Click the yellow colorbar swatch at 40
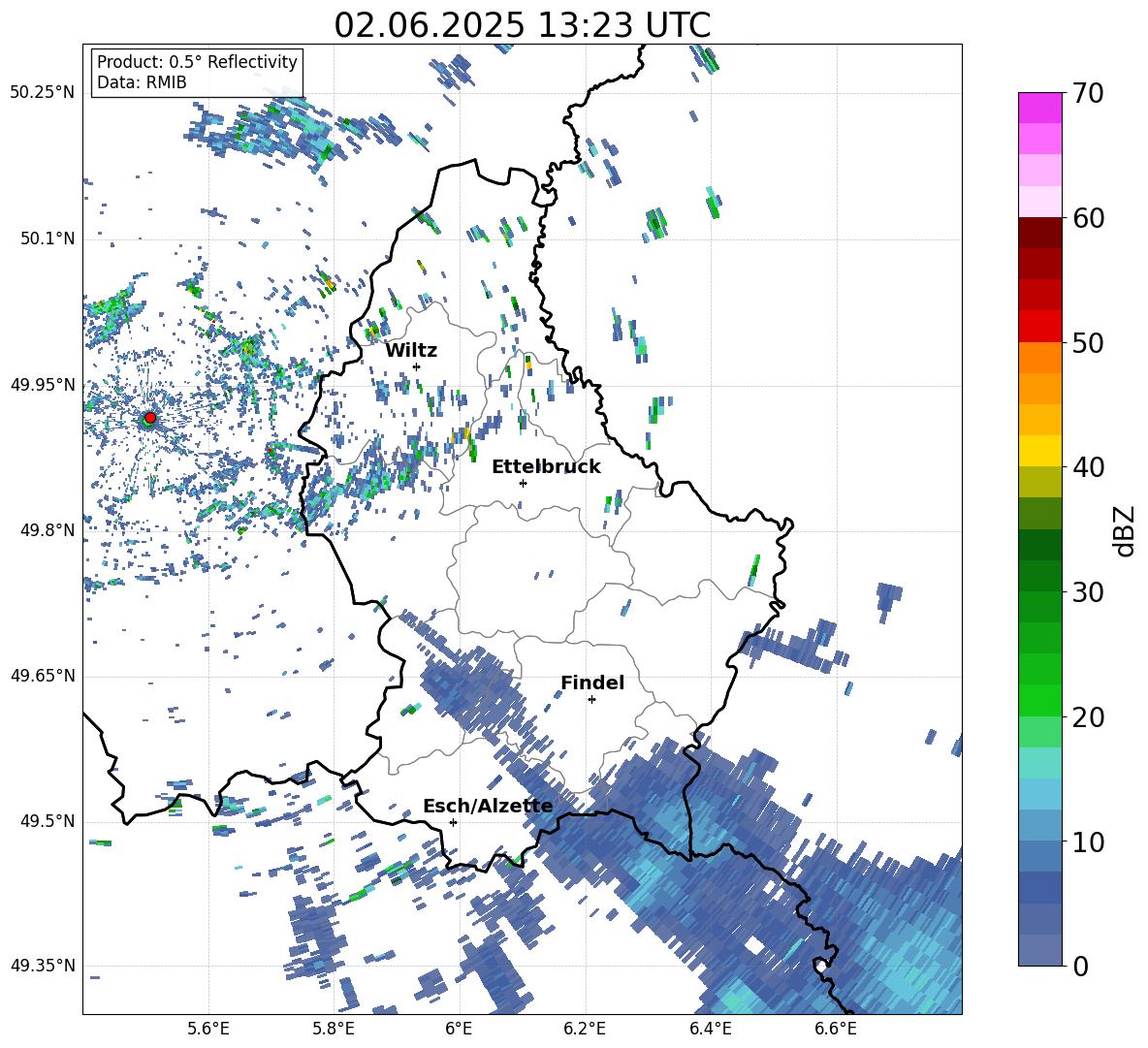1148x1048 pixels. point(1039,451)
